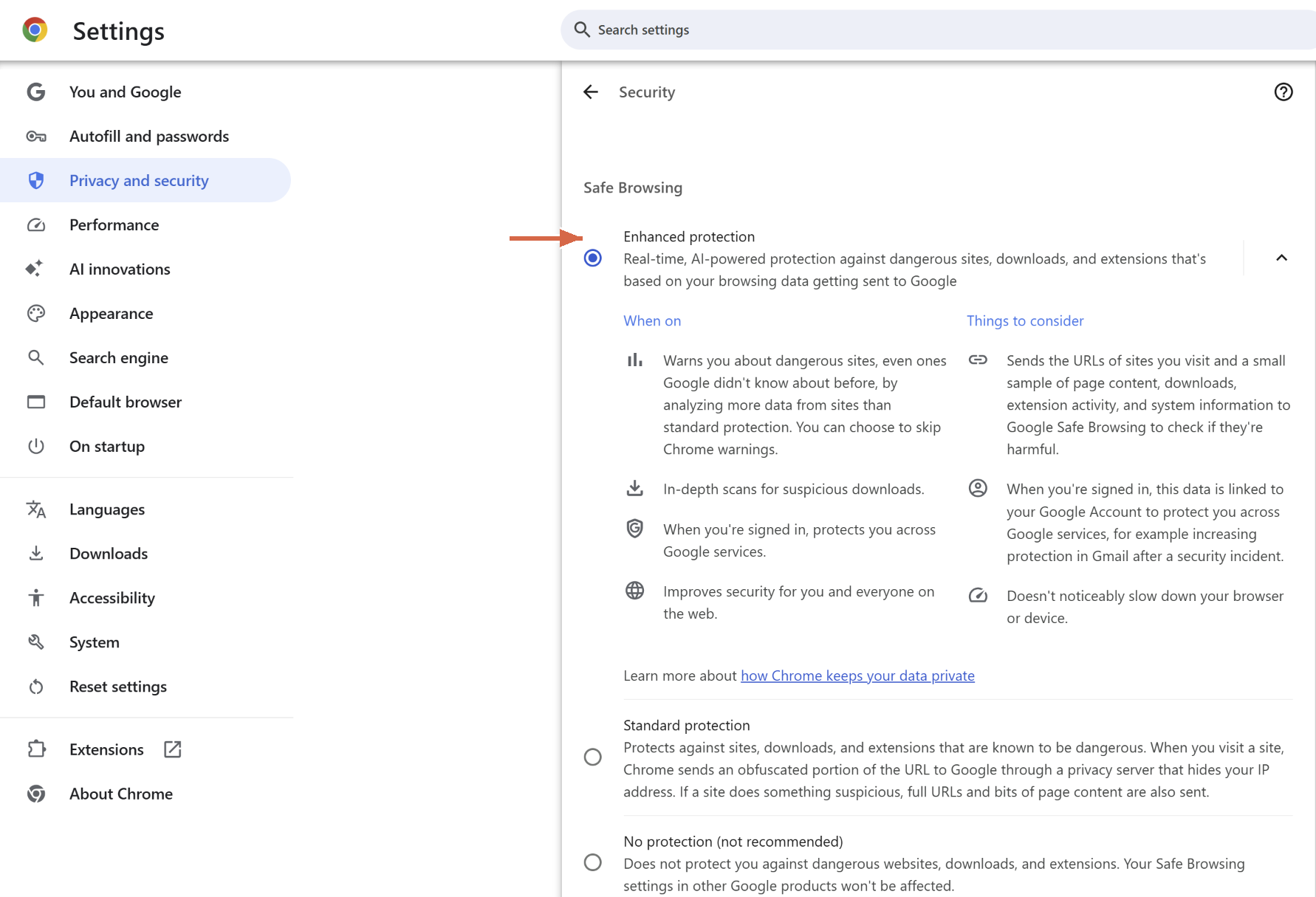Open Search engine settings

[145, 357]
